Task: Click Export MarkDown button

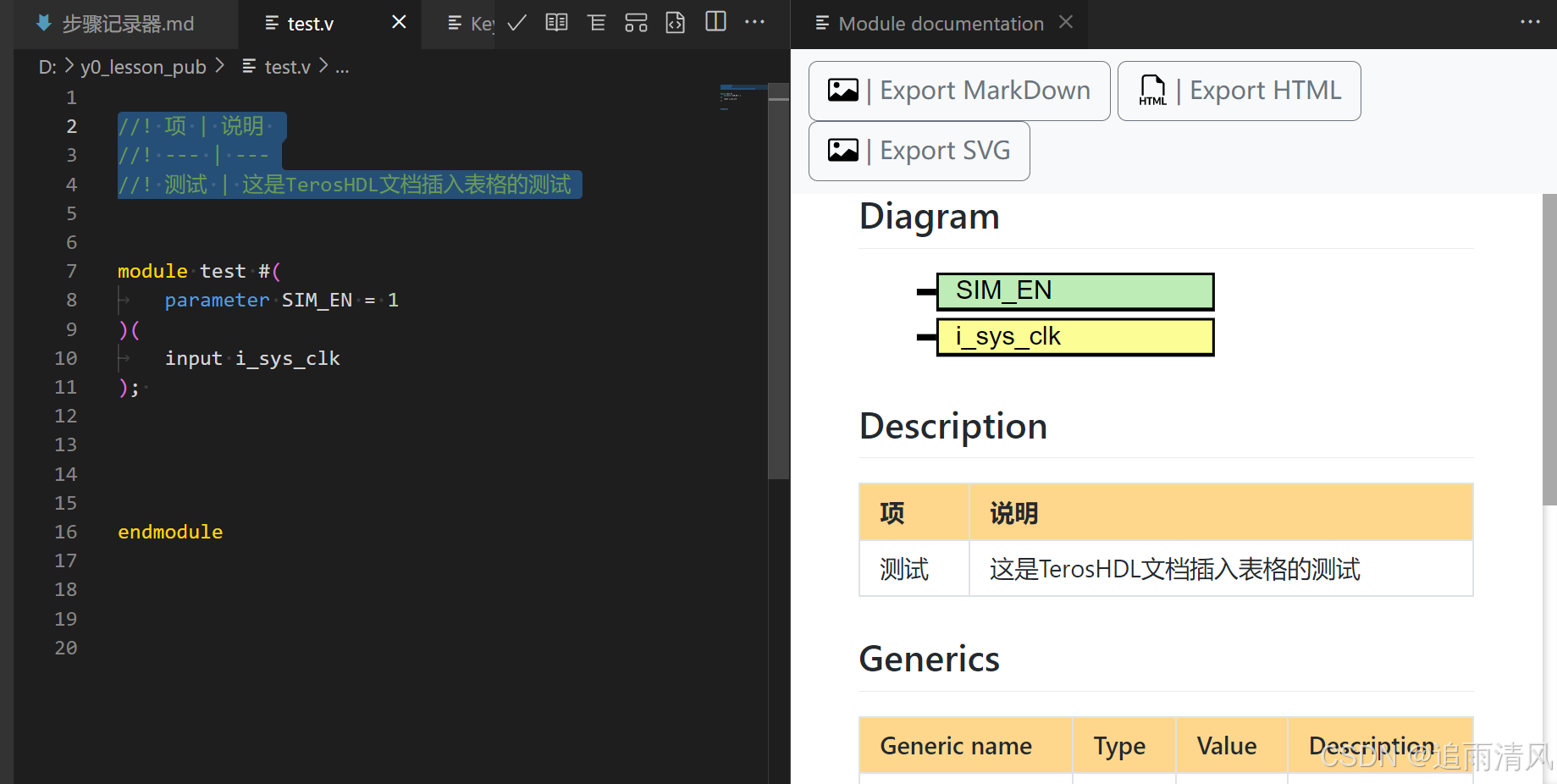Action: point(958,91)
